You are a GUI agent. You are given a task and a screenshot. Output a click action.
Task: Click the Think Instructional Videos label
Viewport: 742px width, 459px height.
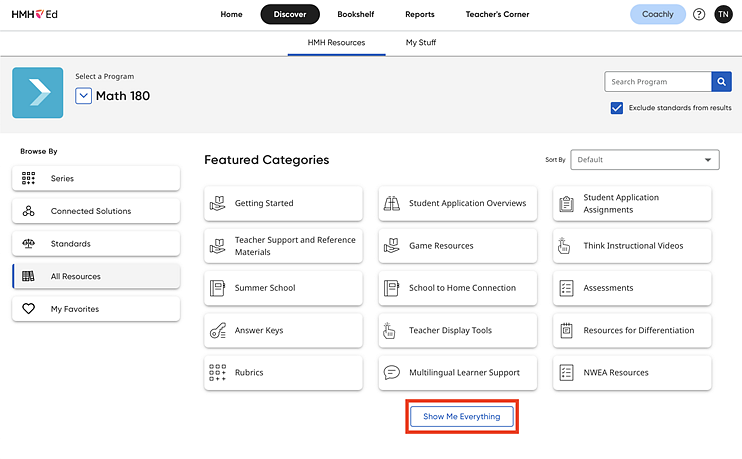point(633,246)
